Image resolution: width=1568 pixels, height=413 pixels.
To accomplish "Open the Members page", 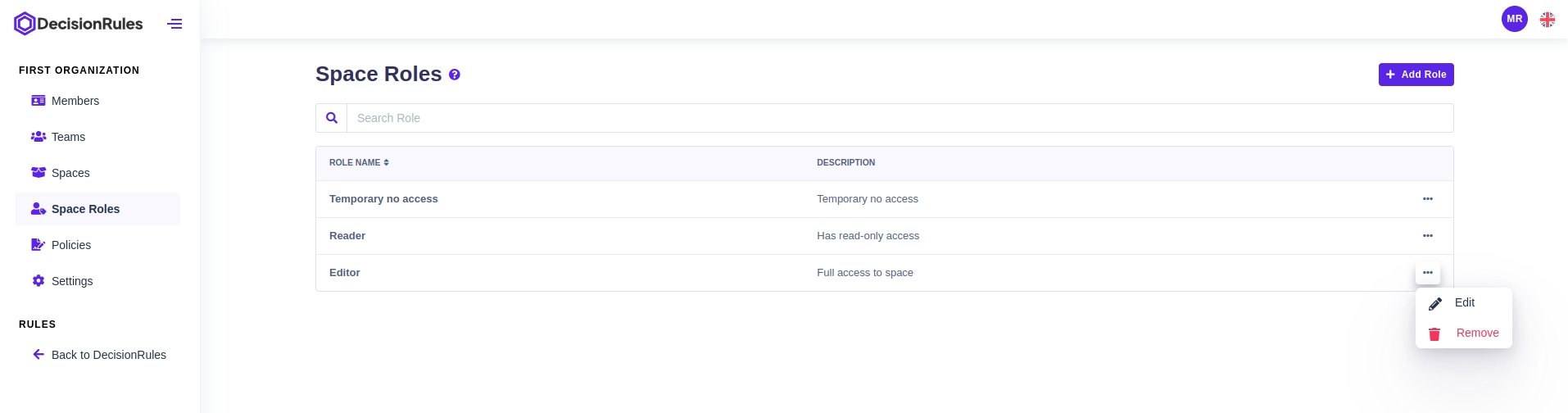I will [x=75, y=101].
